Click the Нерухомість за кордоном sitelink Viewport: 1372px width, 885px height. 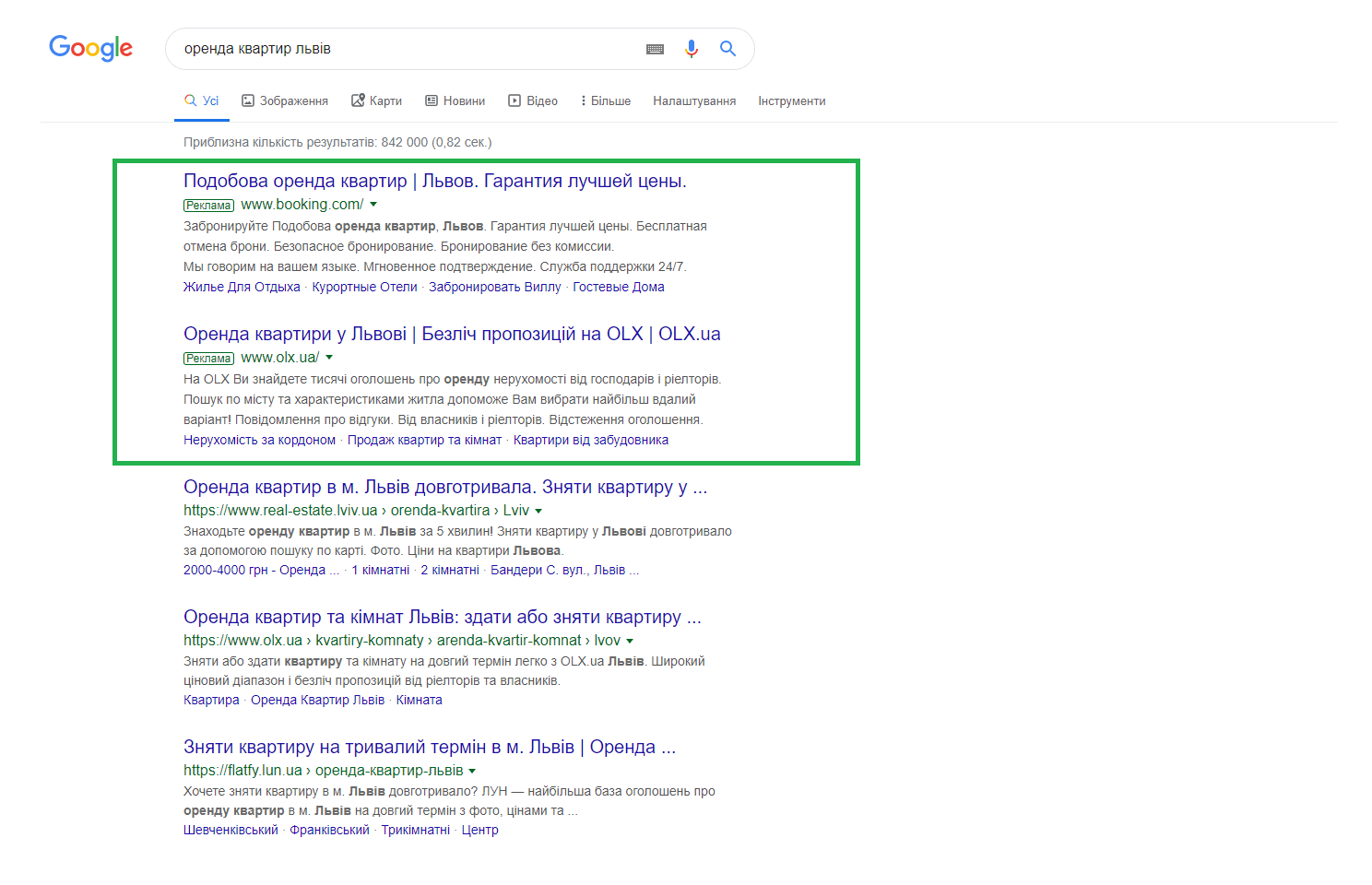[x=259, y=440]
